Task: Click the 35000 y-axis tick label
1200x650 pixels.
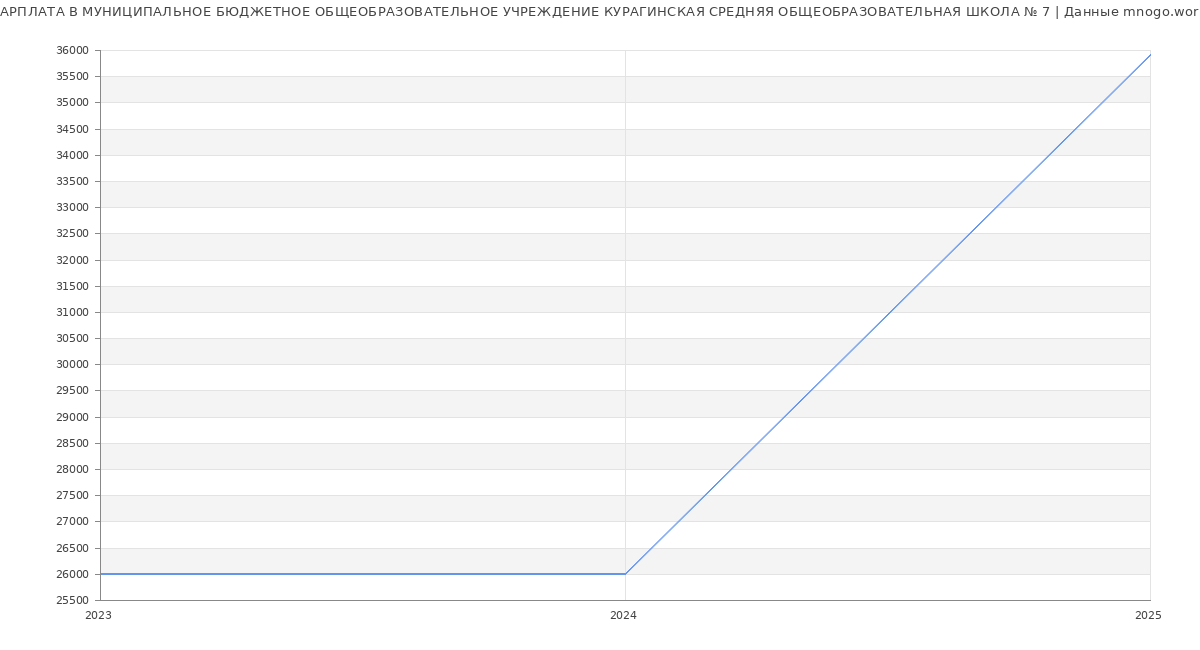Action: 72,103
